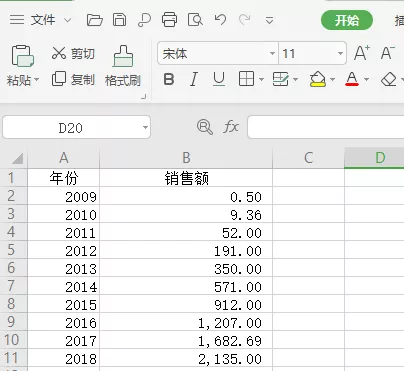The height and width of the screenshot is (371, 404).
Task: Click the eraser clear icon
Action: (388, 80)
